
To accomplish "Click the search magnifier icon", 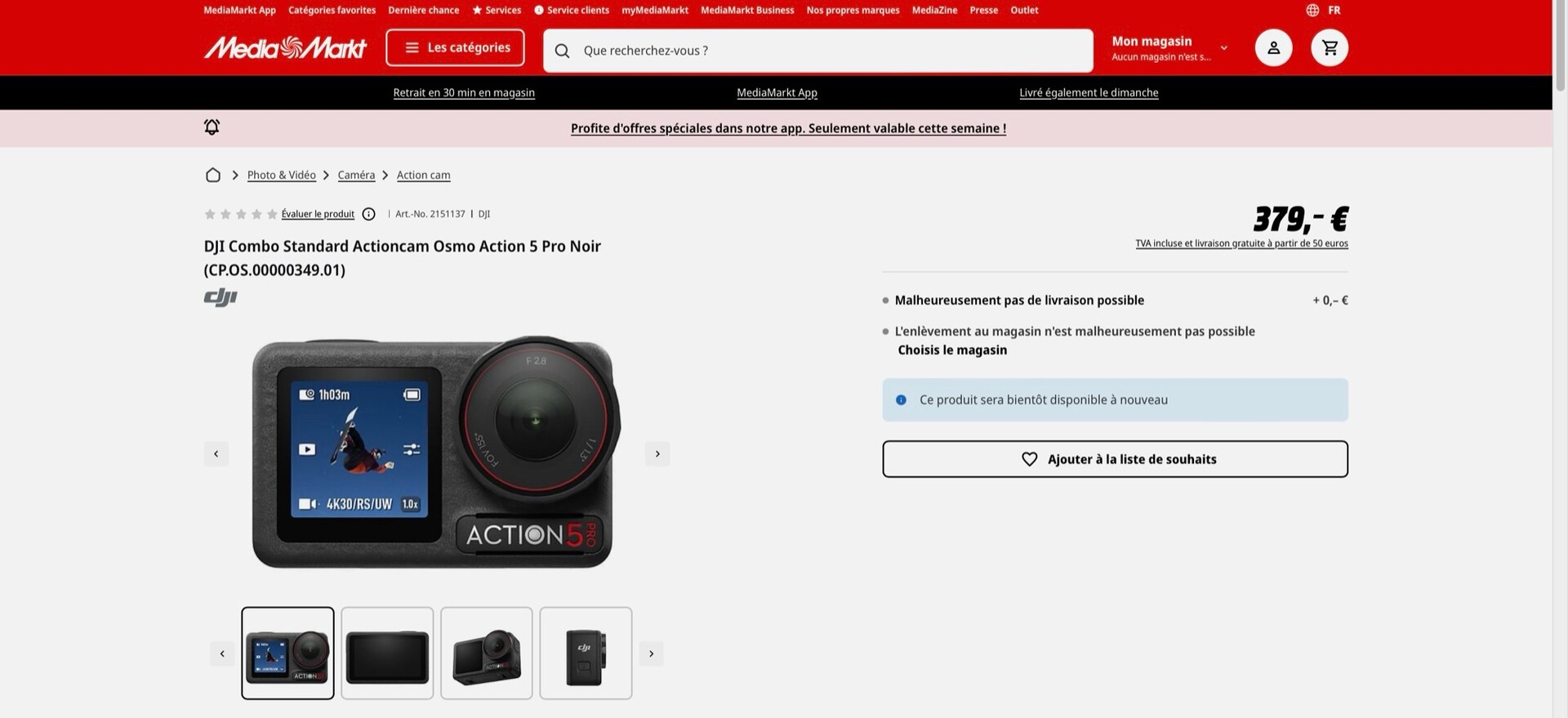I will [563, 51].
